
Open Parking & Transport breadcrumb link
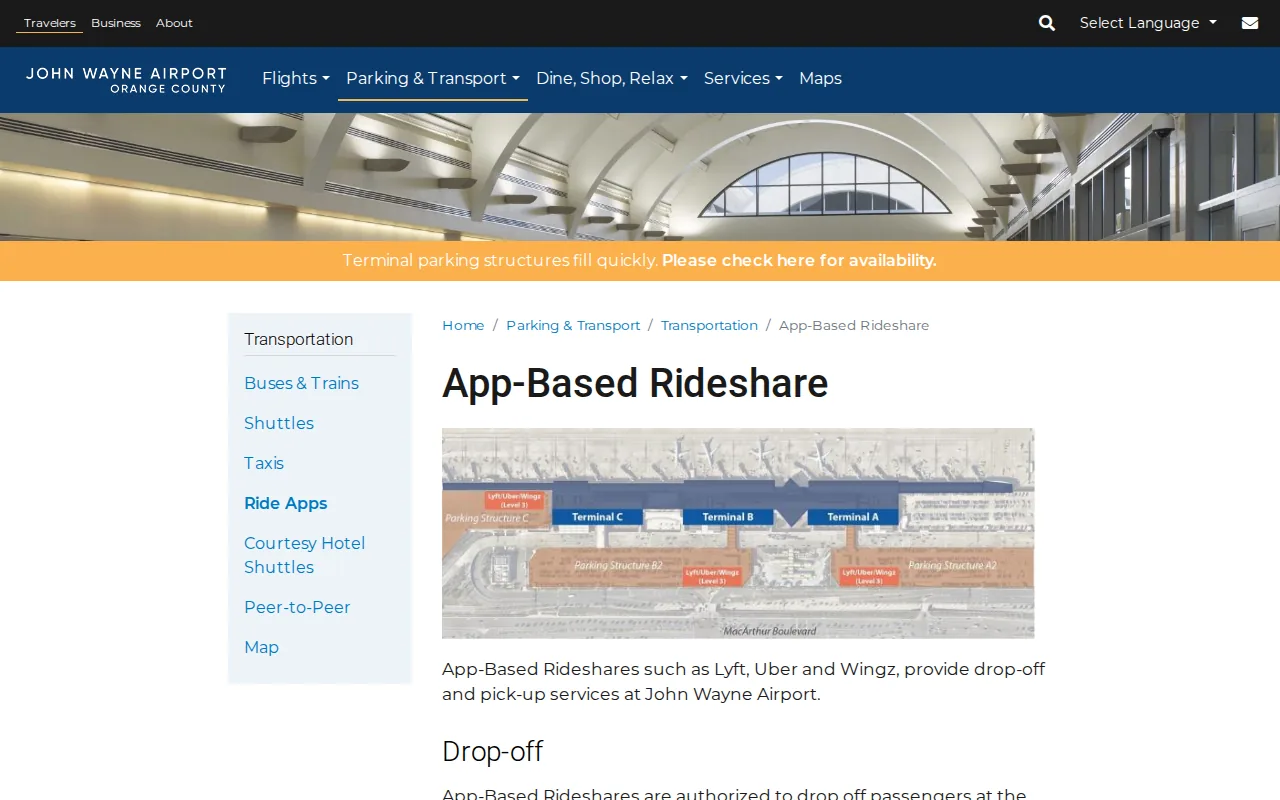[573, 326]
